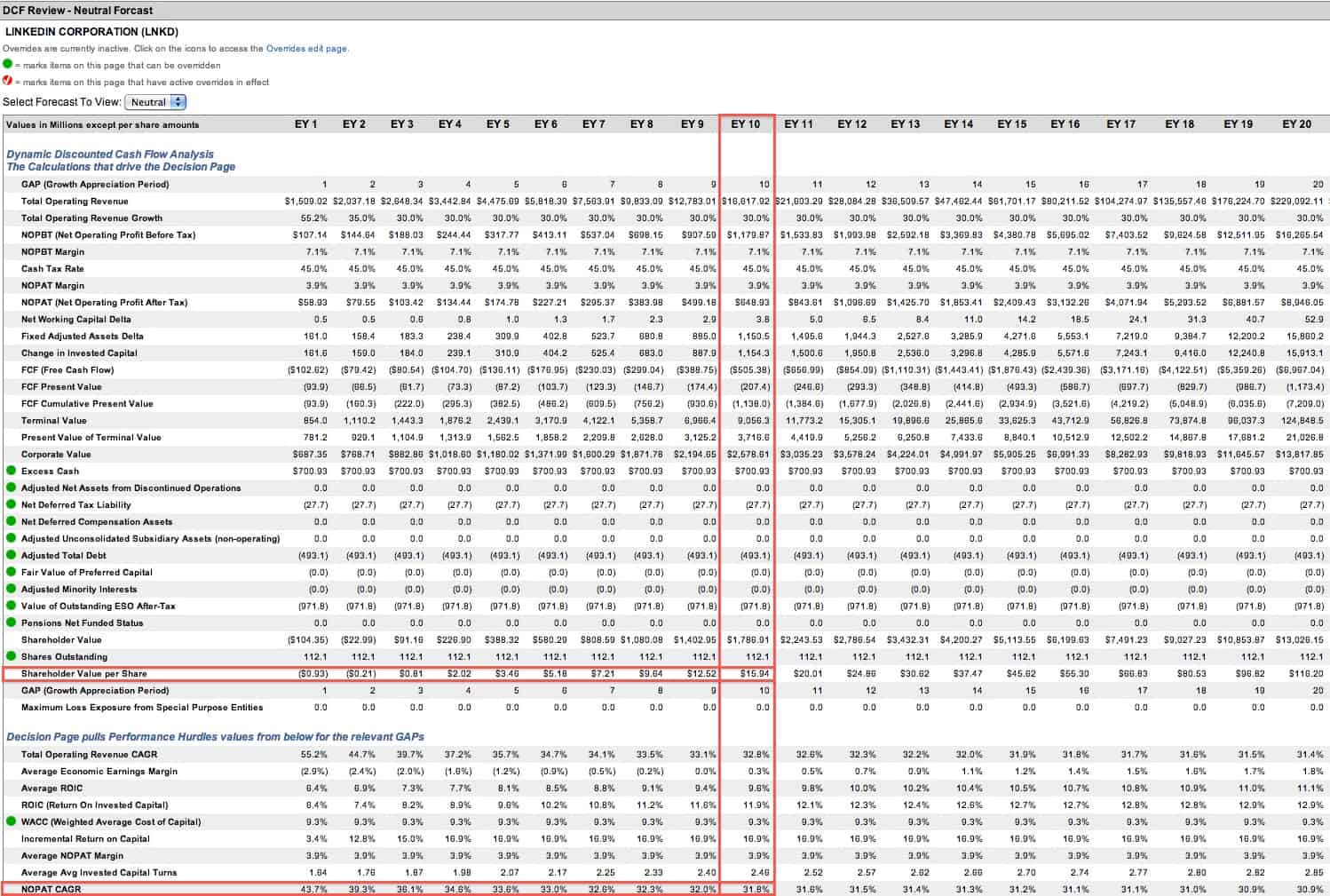Select the Average Avg Invested Capital Turns label
Image resolution: width=1330 pixels, height=896 pixels.
point(99,872)
